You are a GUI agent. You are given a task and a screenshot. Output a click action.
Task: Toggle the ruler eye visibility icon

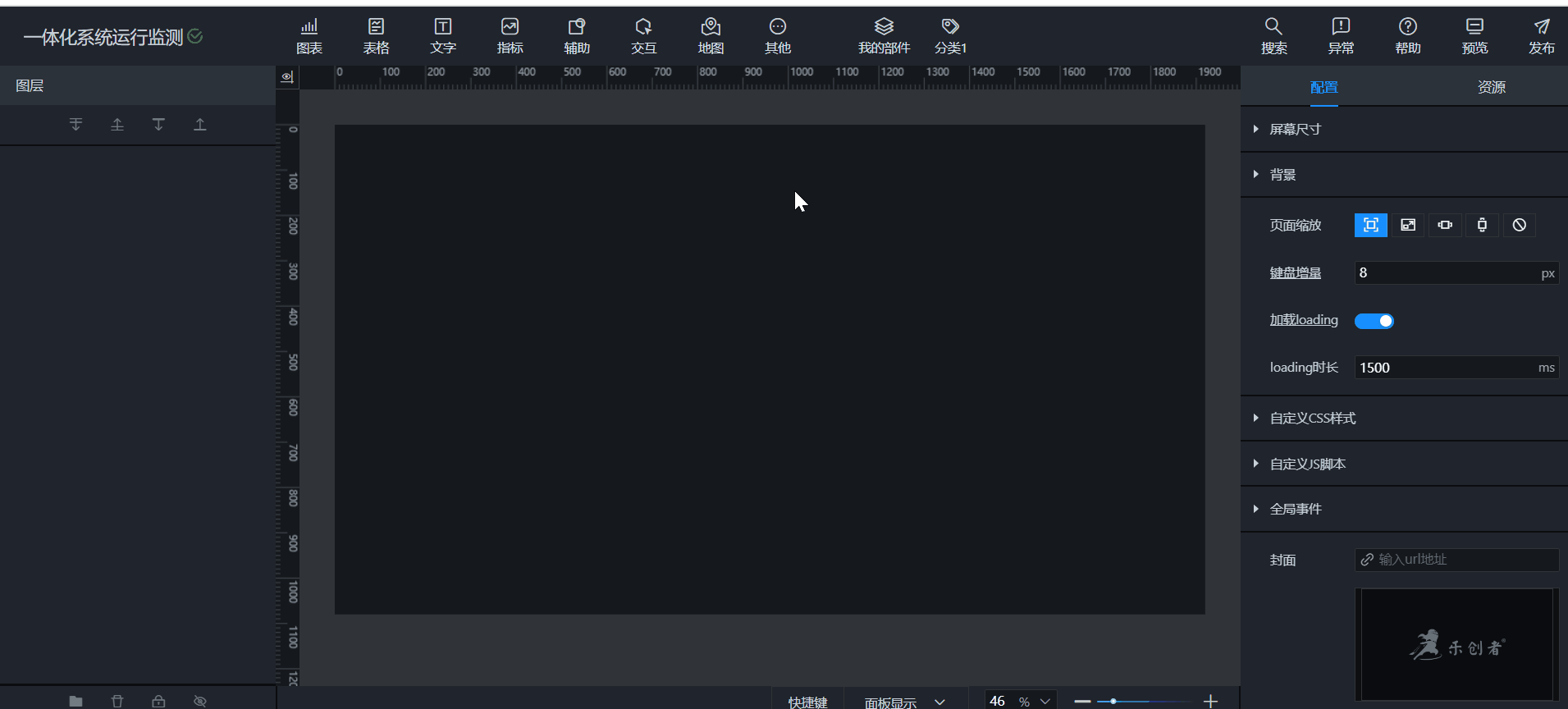[x=287, y=77]
